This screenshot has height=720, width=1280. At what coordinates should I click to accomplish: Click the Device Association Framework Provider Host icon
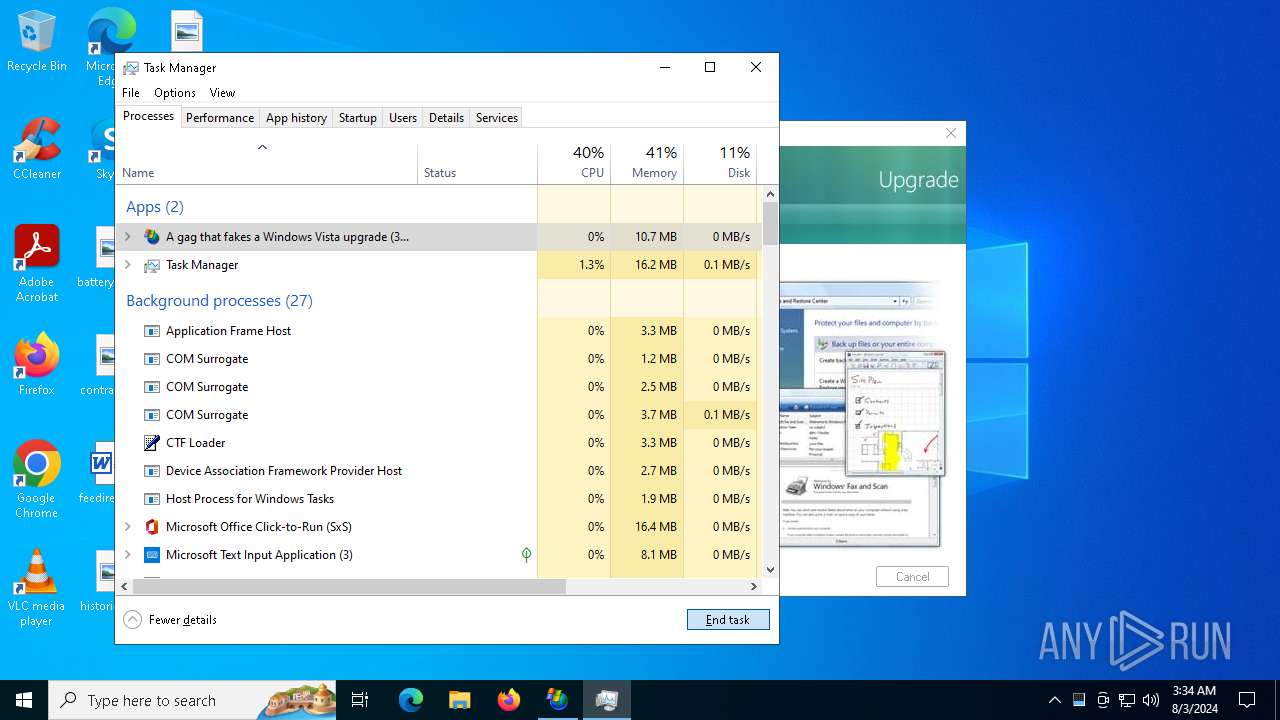pos(152,471)
